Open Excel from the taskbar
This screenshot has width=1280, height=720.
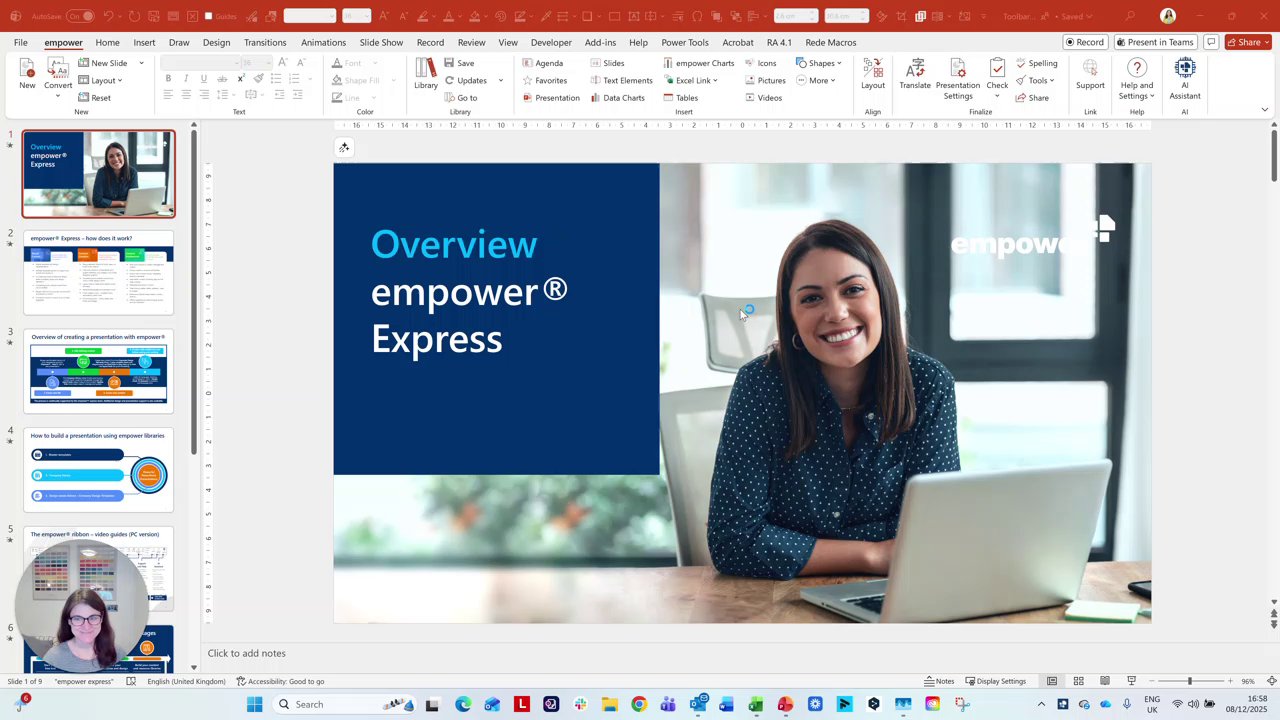[756, 704]
